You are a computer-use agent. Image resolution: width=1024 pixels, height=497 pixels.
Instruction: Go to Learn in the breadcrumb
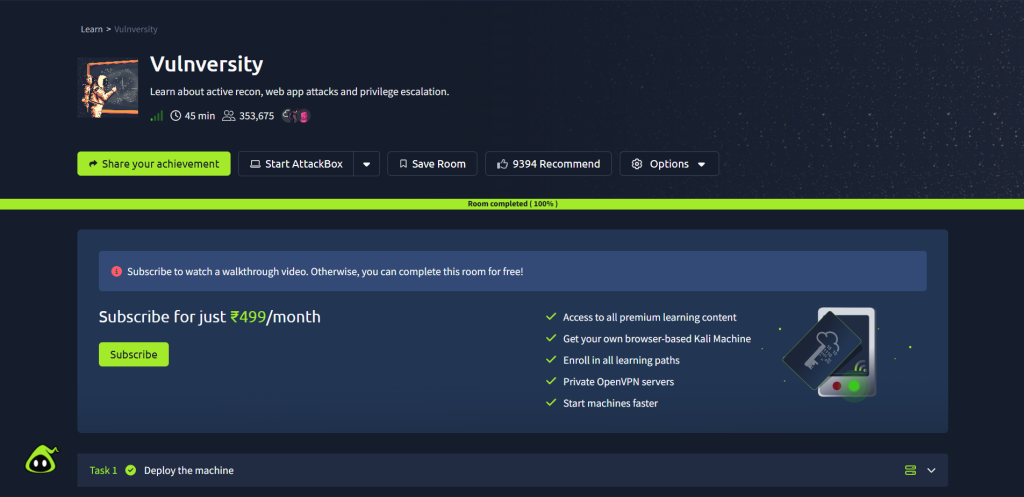(x=91, y=29)
